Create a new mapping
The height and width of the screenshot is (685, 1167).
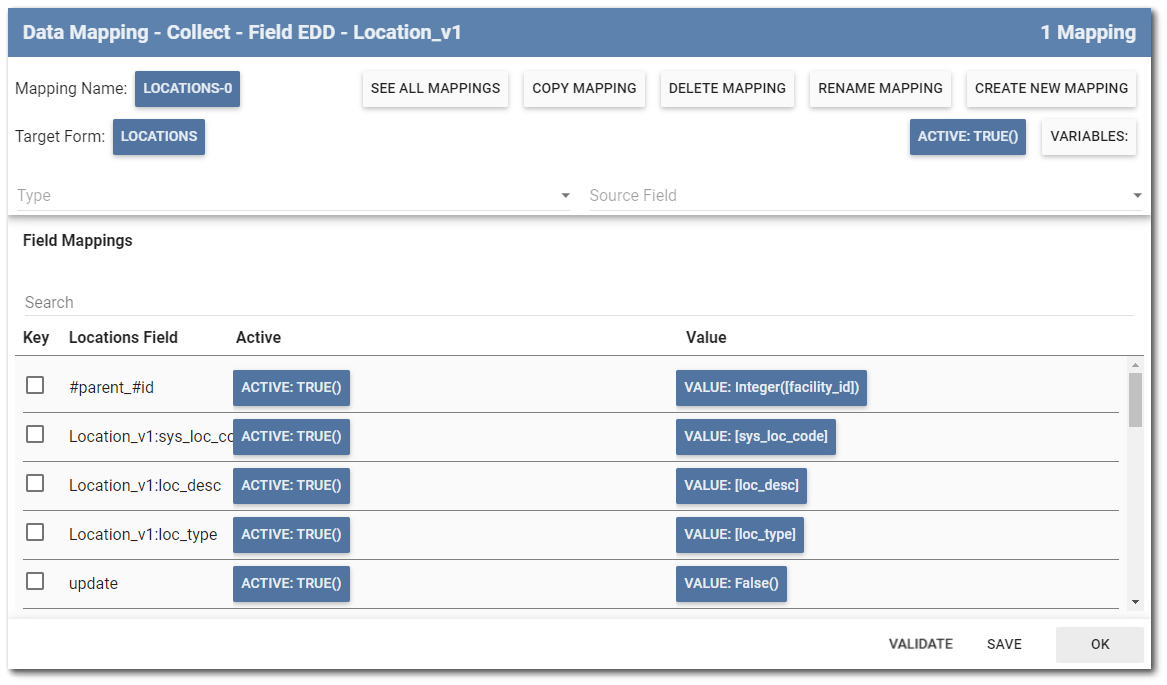point(1051,88)
